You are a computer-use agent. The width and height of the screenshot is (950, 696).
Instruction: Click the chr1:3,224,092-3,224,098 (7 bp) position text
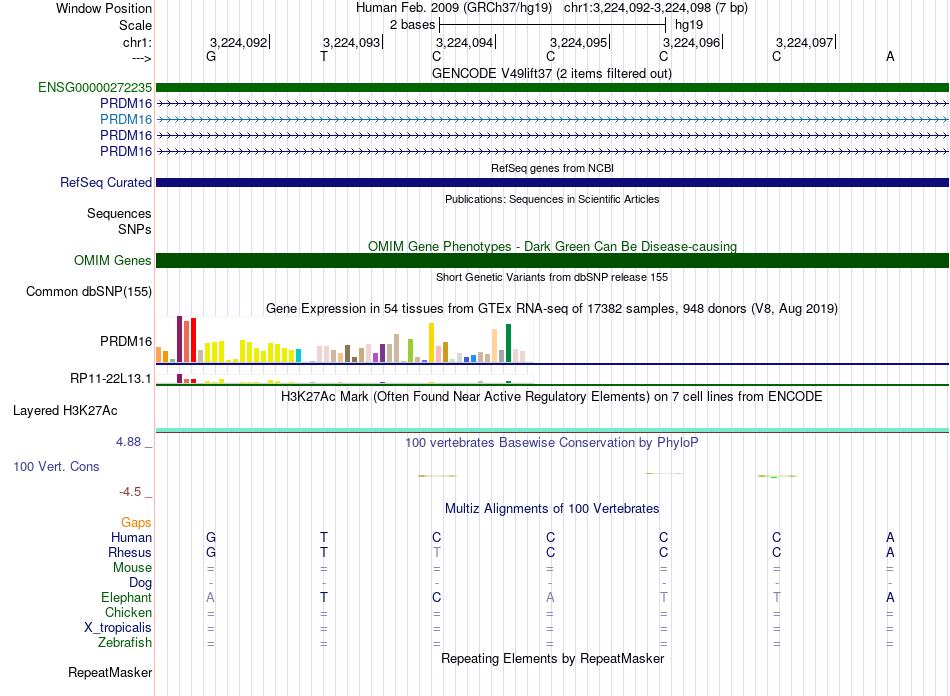pyautogui.click(x=656, y=8)
